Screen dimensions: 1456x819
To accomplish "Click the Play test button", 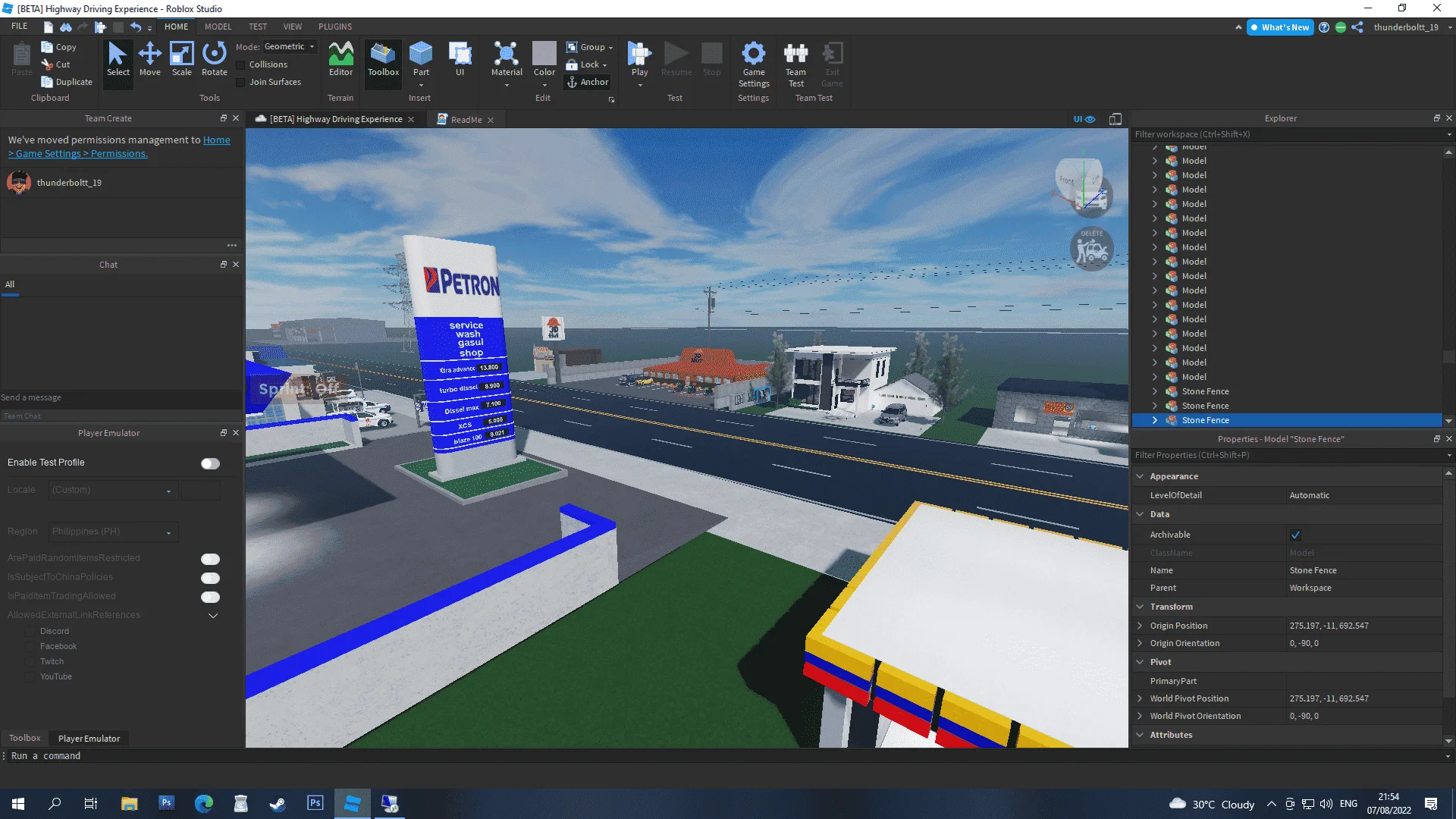I will 639,60.
